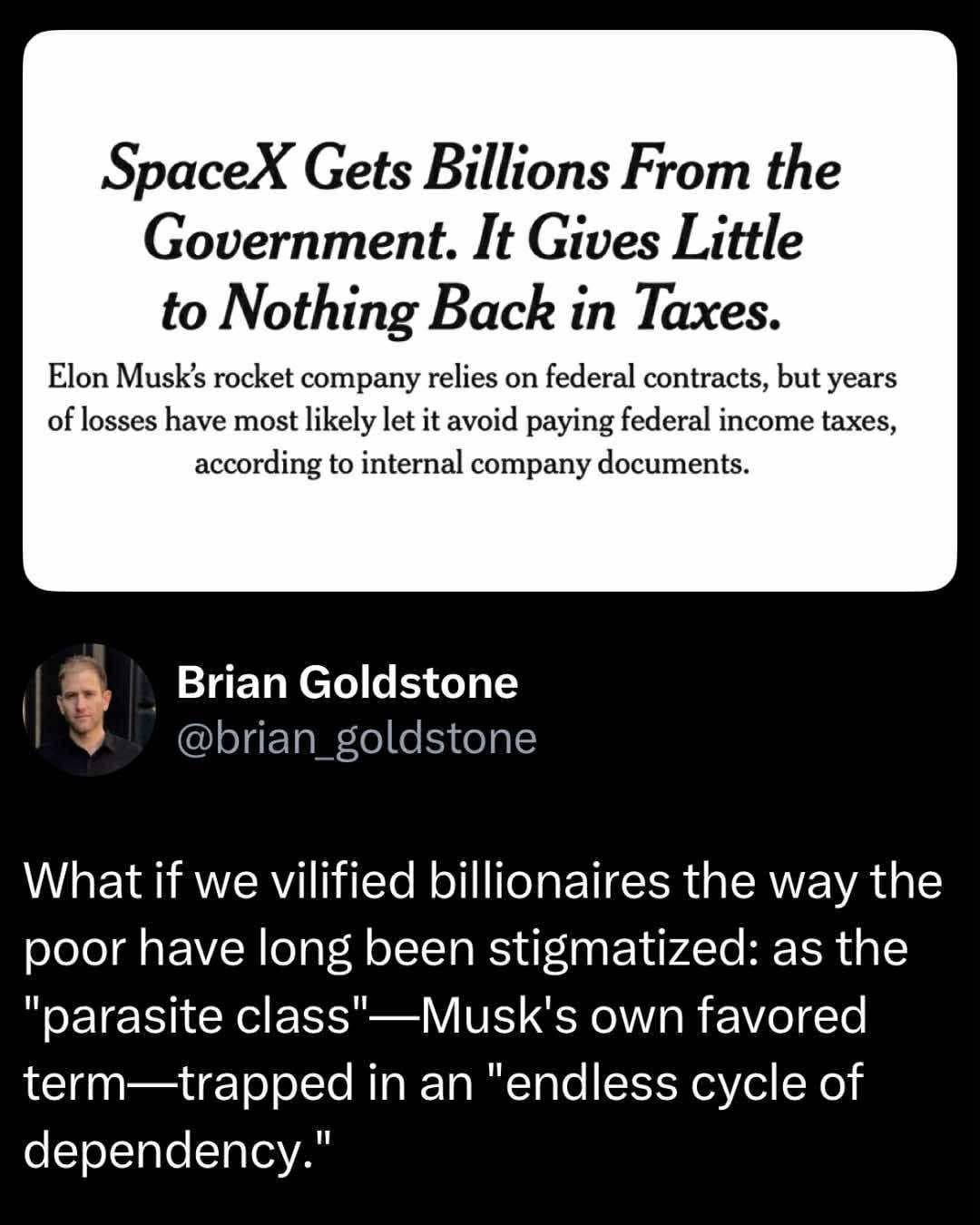Screen dimensions: 980x1225
Task: Click the words Nothing Back in headline
Action: pyautogui.click(x=386, y=311)
